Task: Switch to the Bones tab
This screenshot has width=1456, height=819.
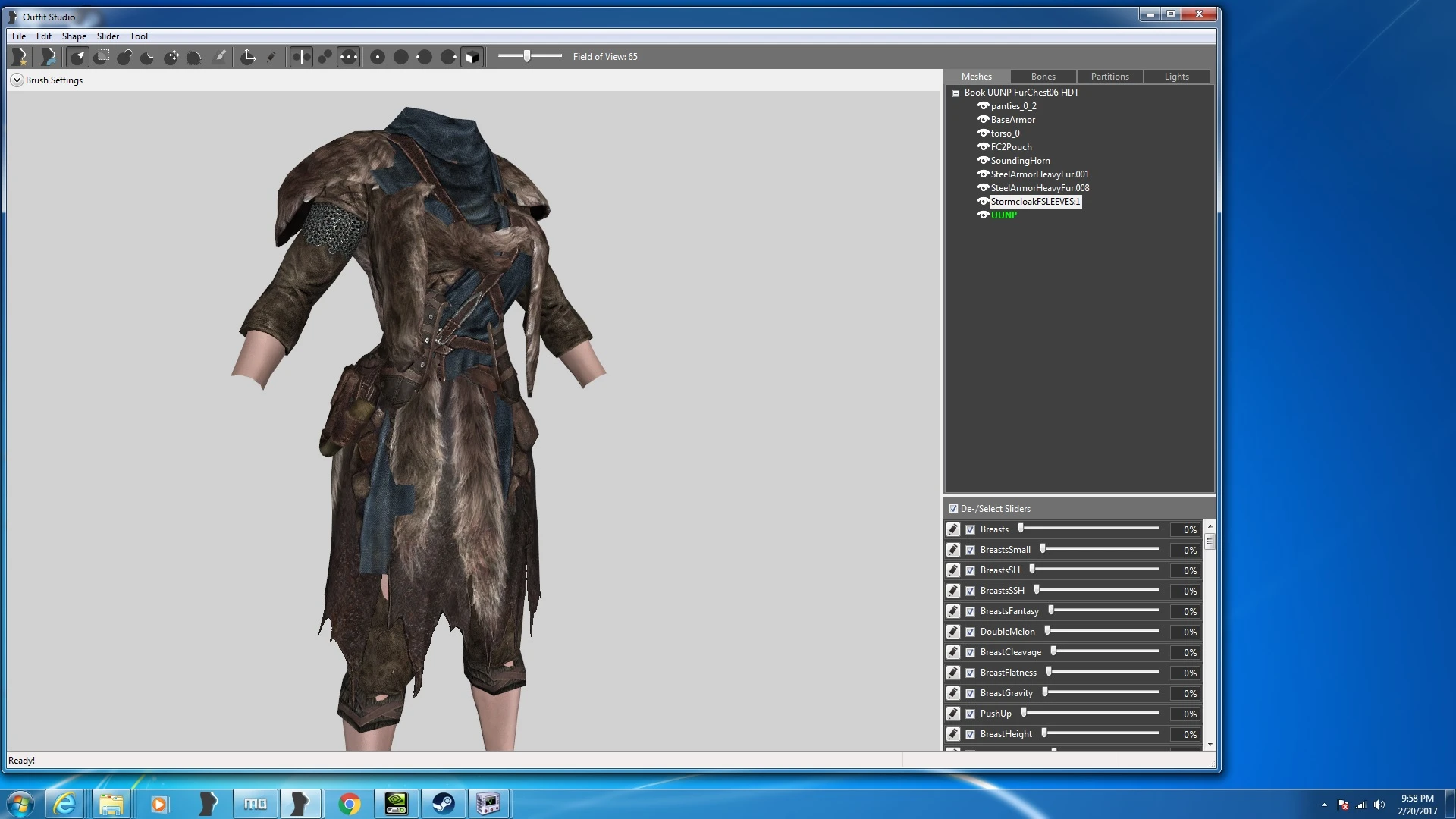Action: click(1043, 77)
